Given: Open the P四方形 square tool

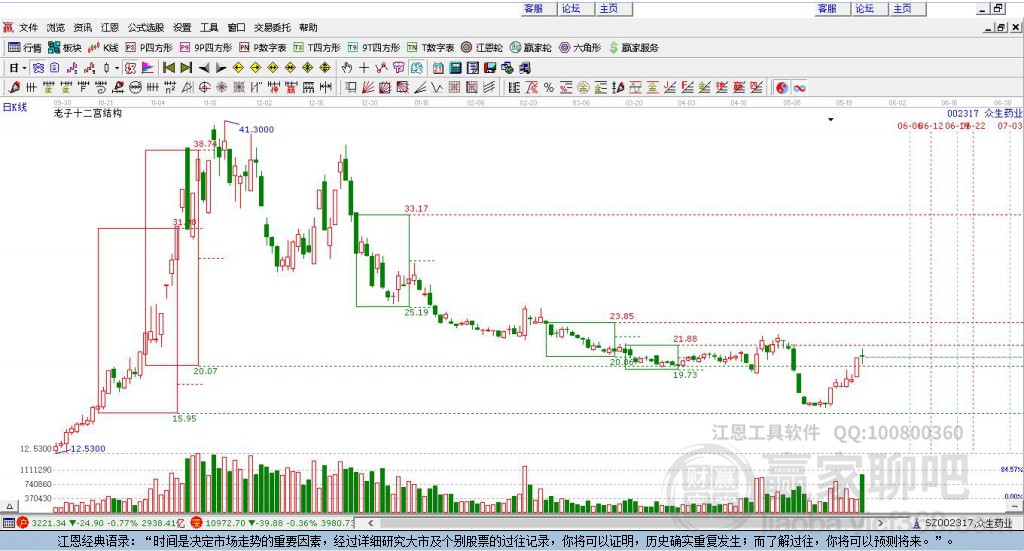Looking at the screenshot, I should point(149,48).
